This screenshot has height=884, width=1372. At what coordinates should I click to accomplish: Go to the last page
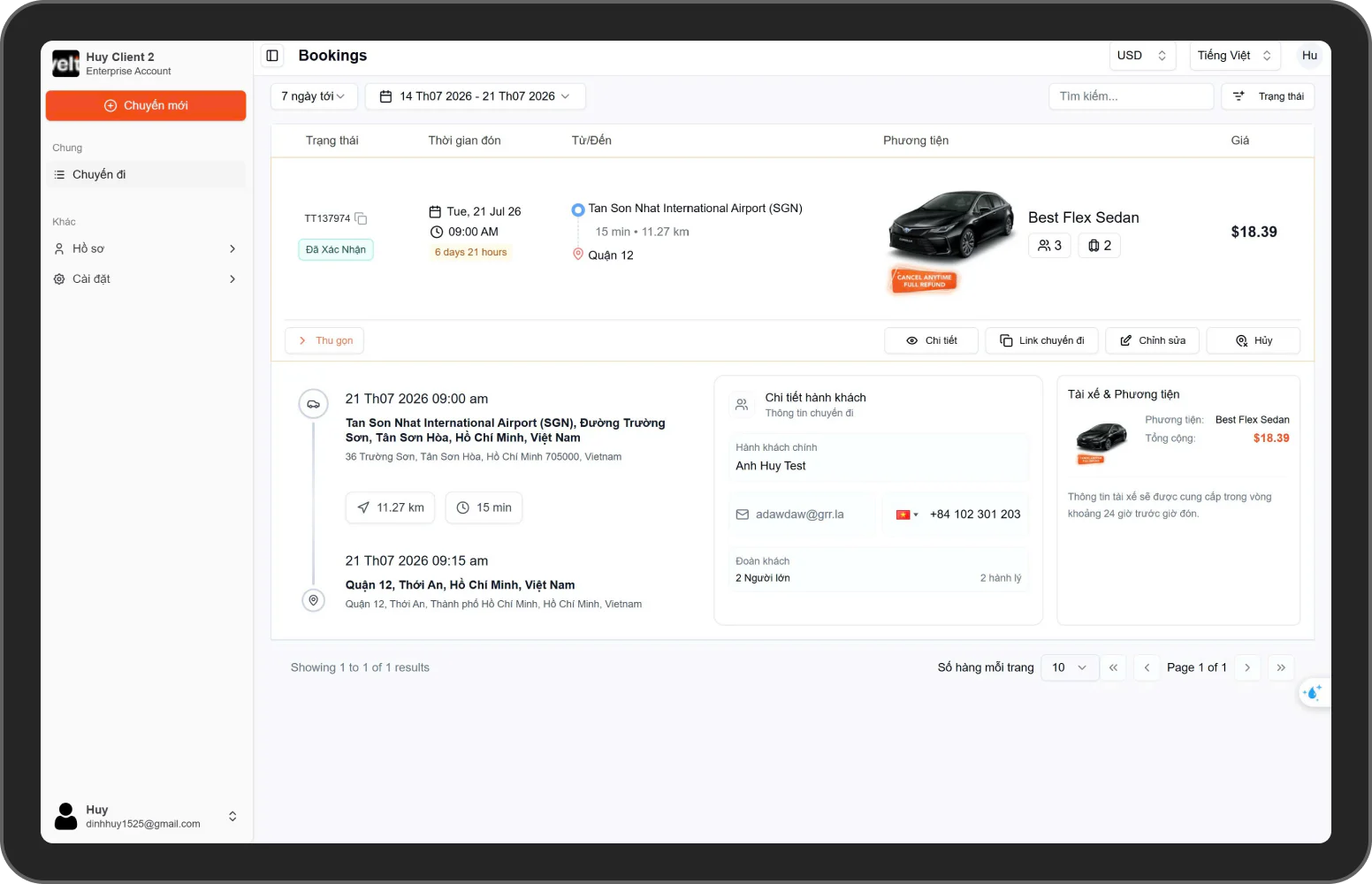click(x=1281, y=667)
